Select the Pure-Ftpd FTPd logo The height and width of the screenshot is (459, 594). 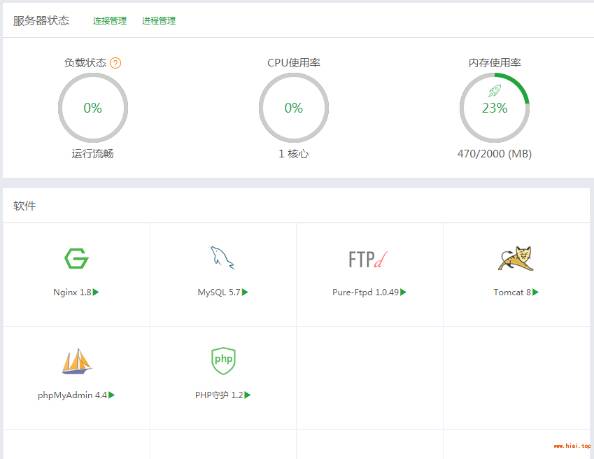368,259
